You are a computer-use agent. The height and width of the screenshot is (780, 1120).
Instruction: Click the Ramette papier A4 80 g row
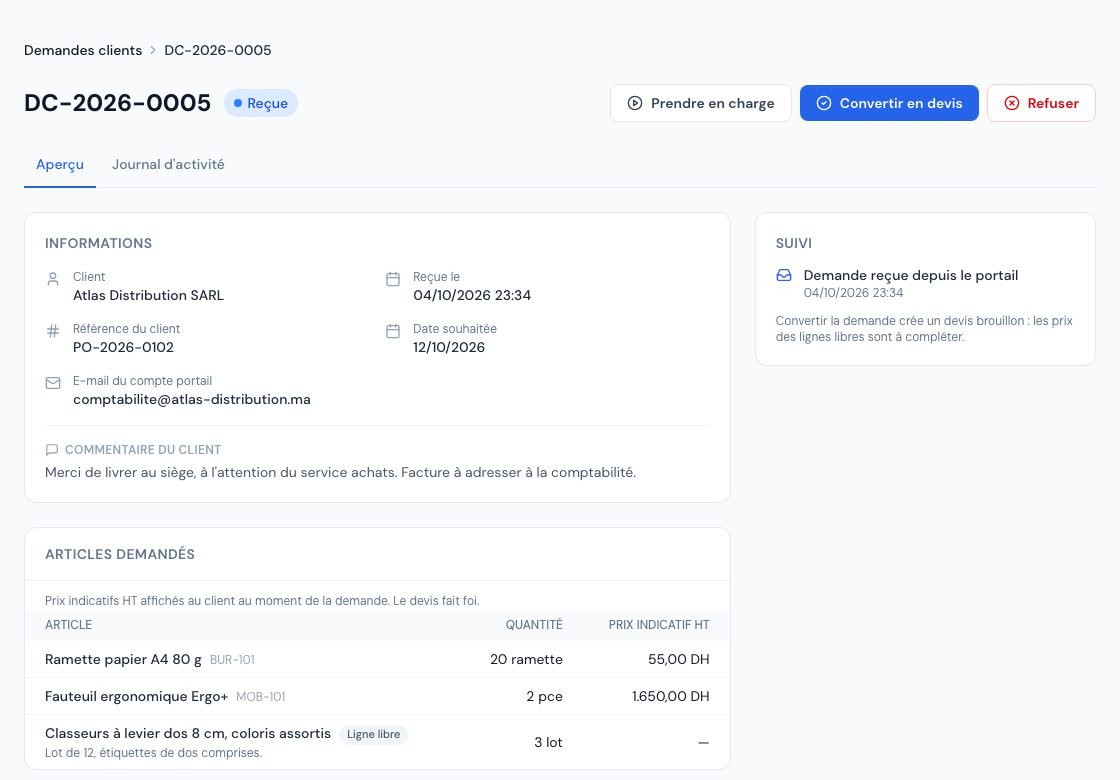pyautogui.click(x=377, y=659)
